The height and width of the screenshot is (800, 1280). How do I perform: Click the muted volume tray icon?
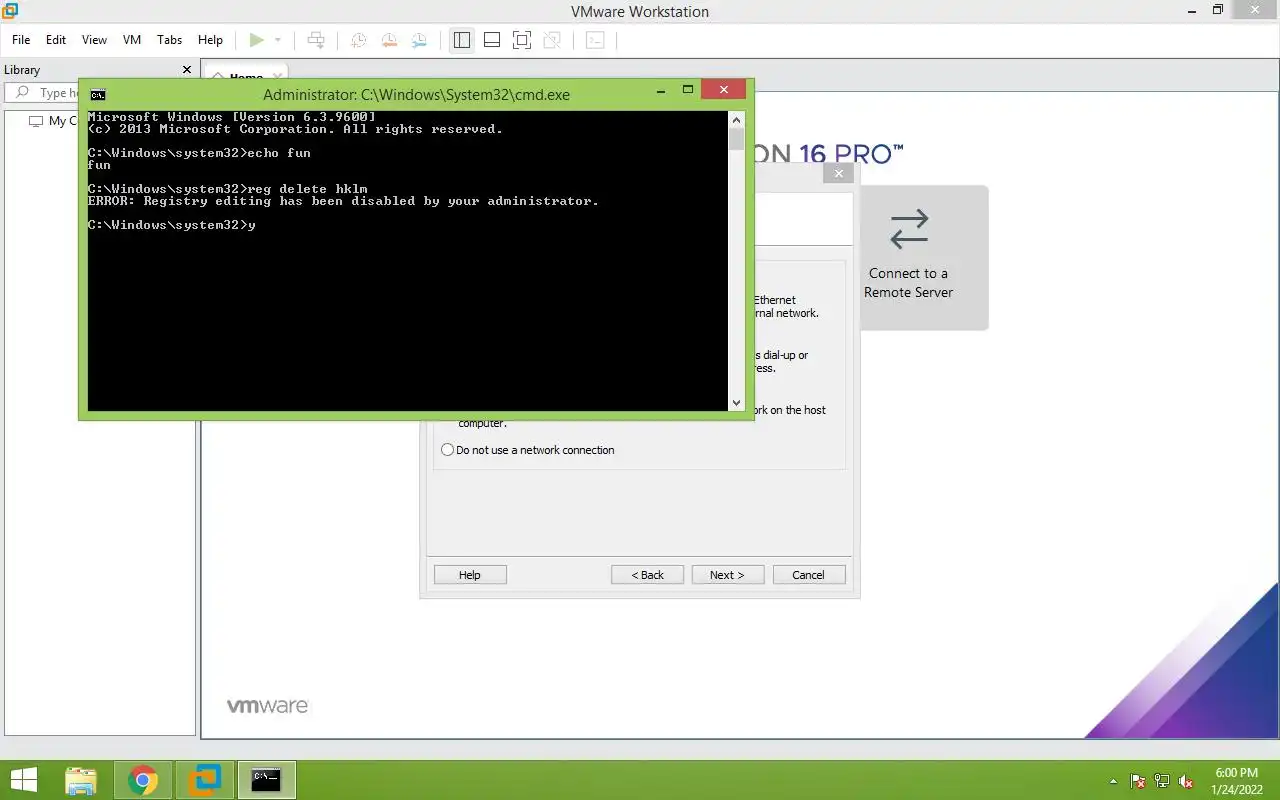tap(1186, 781)
